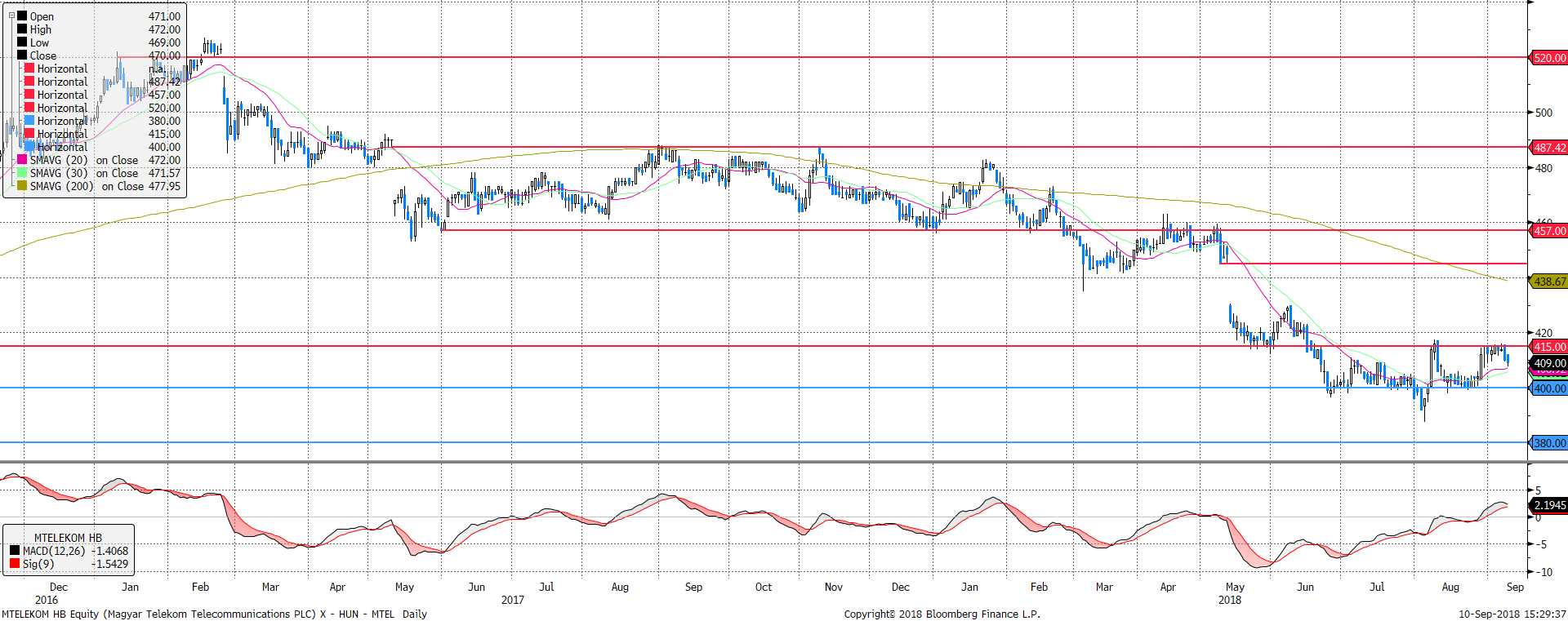Click the Open value 471.00
Screen dimensions: 1568x621
tap(164, 16)
